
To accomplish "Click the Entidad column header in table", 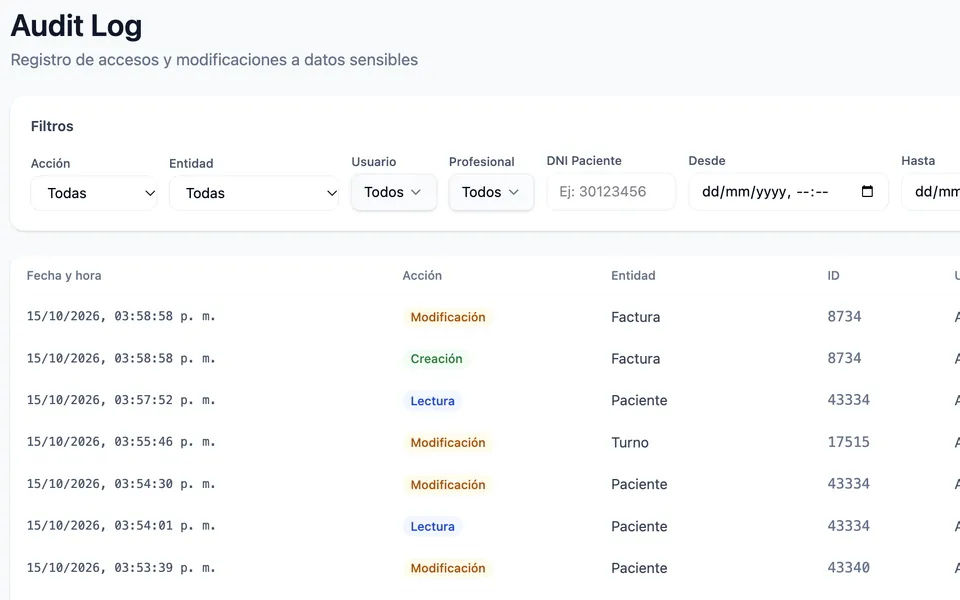I will coord(633,276).
